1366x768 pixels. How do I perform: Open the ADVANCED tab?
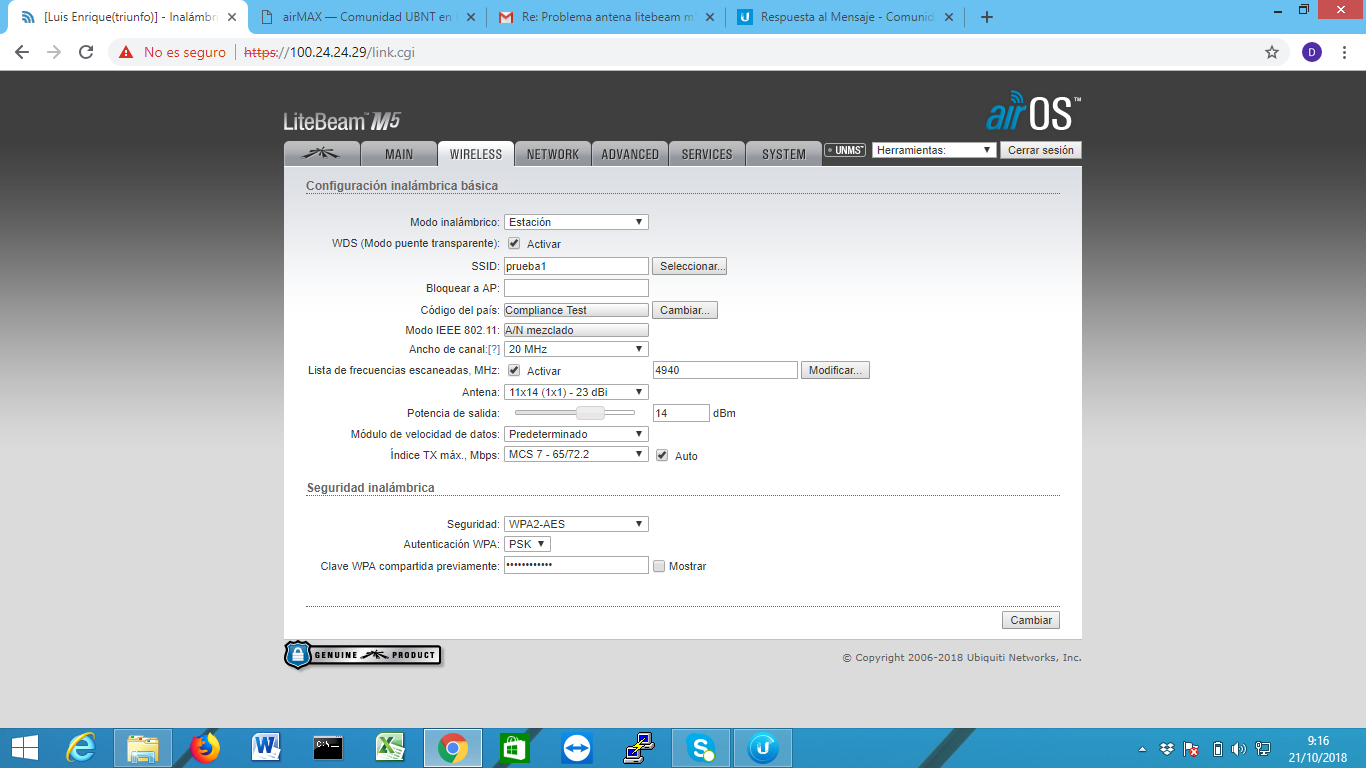coord(630,154)
